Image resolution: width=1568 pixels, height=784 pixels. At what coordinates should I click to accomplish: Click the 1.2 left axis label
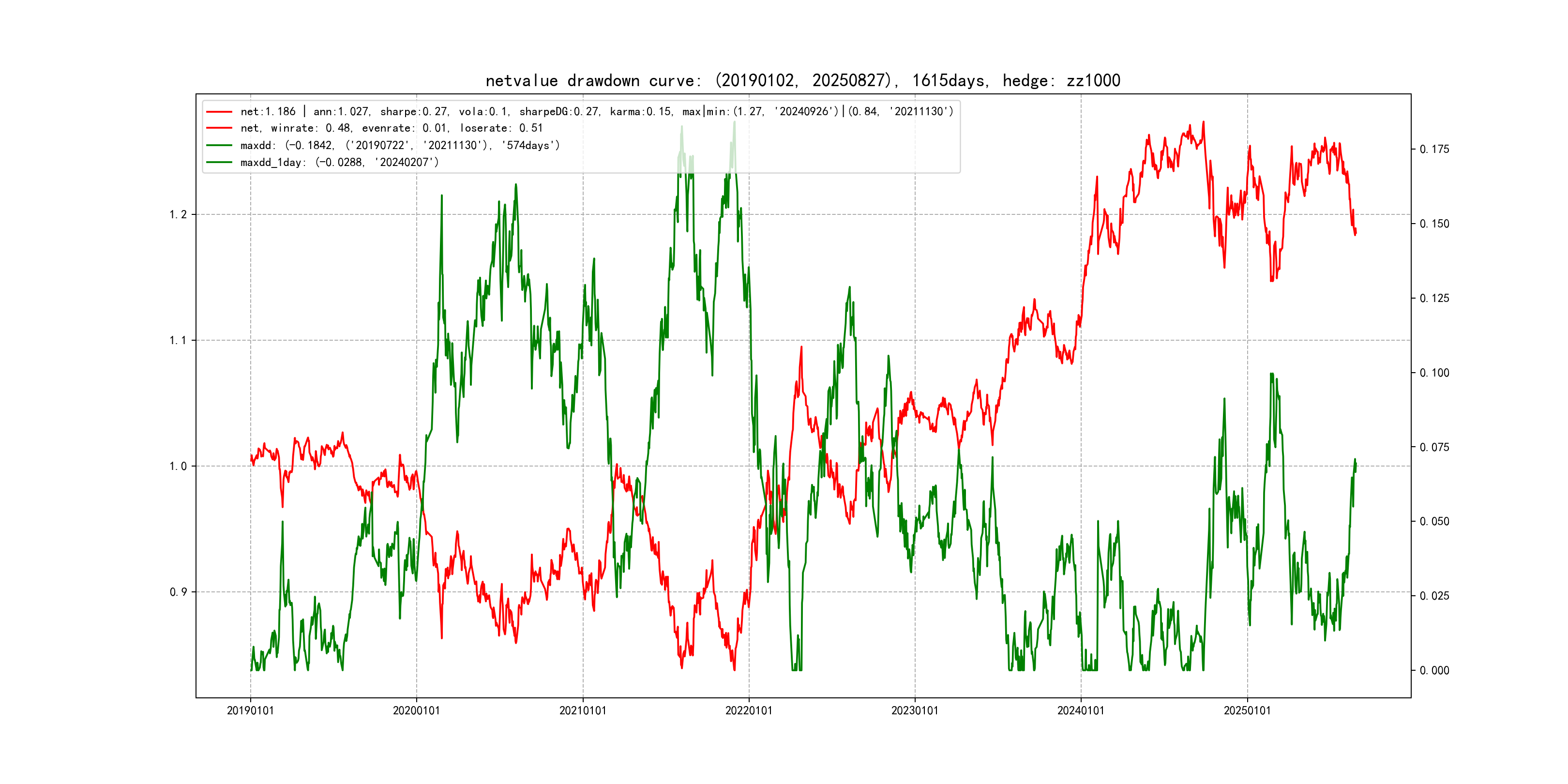pyautogui.click(x=178, y=215)
